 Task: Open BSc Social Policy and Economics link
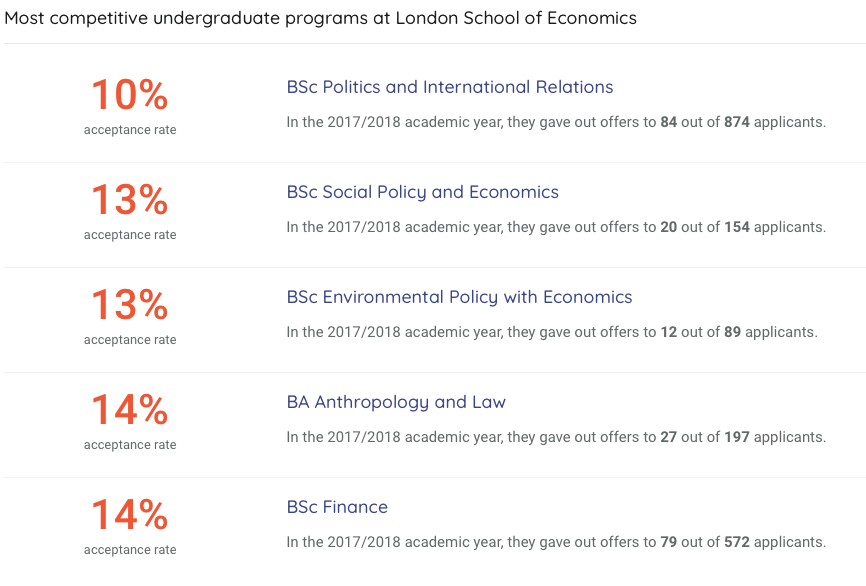coord(422,192)
